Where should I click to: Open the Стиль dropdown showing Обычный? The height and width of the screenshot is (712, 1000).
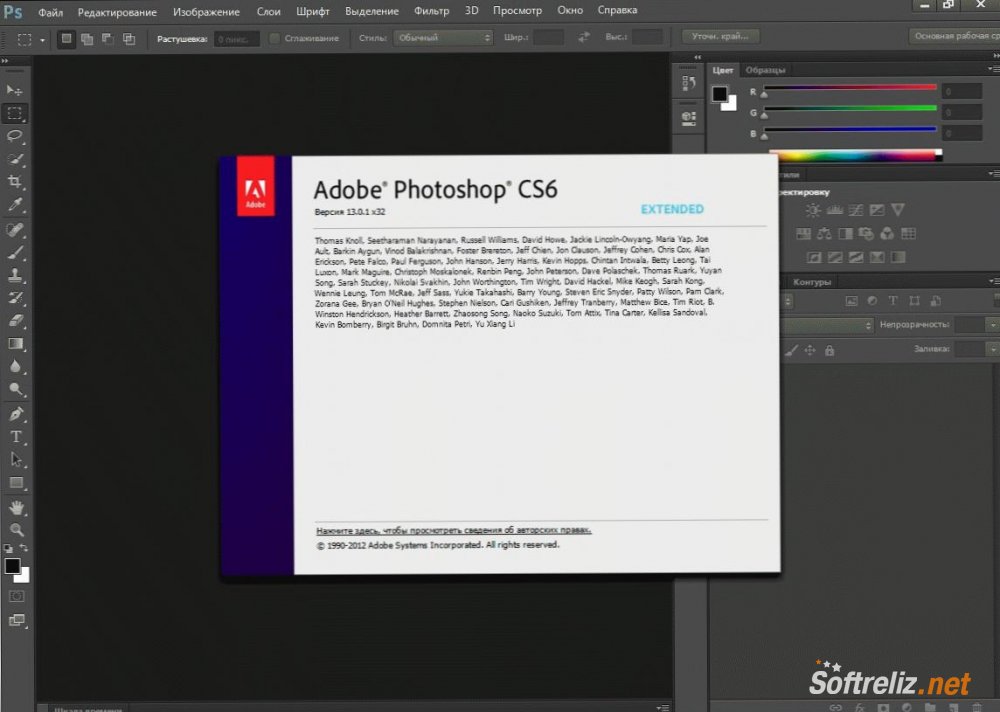tap(443, 38)
